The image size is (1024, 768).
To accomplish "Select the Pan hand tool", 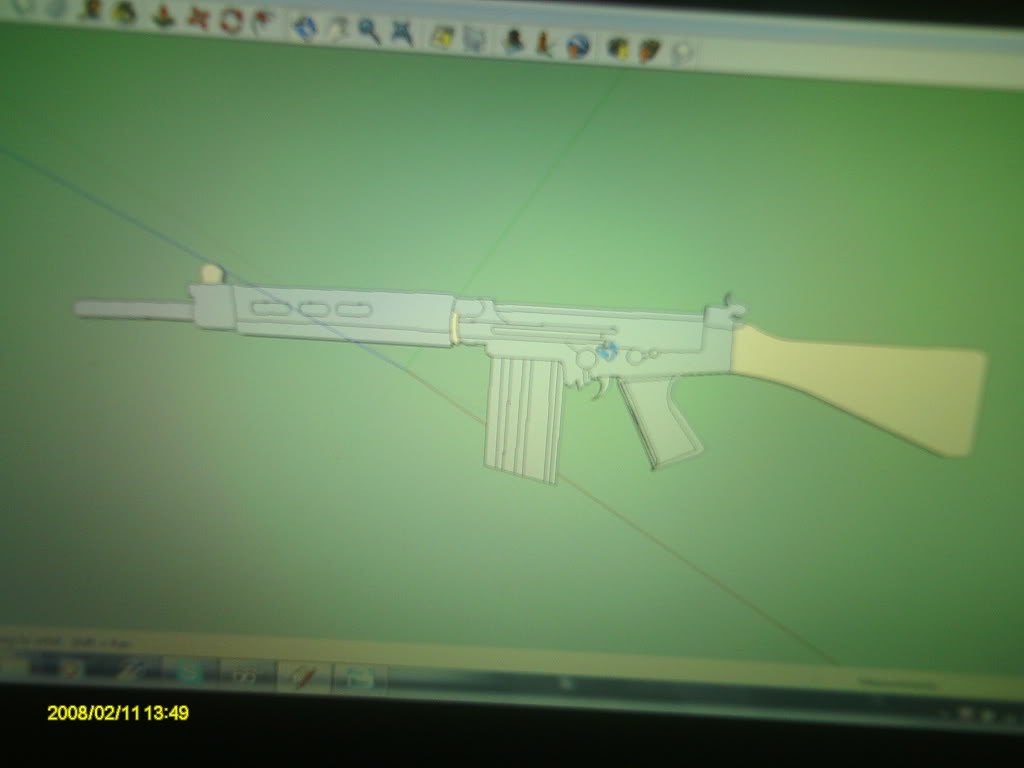I will click(338, 29).
